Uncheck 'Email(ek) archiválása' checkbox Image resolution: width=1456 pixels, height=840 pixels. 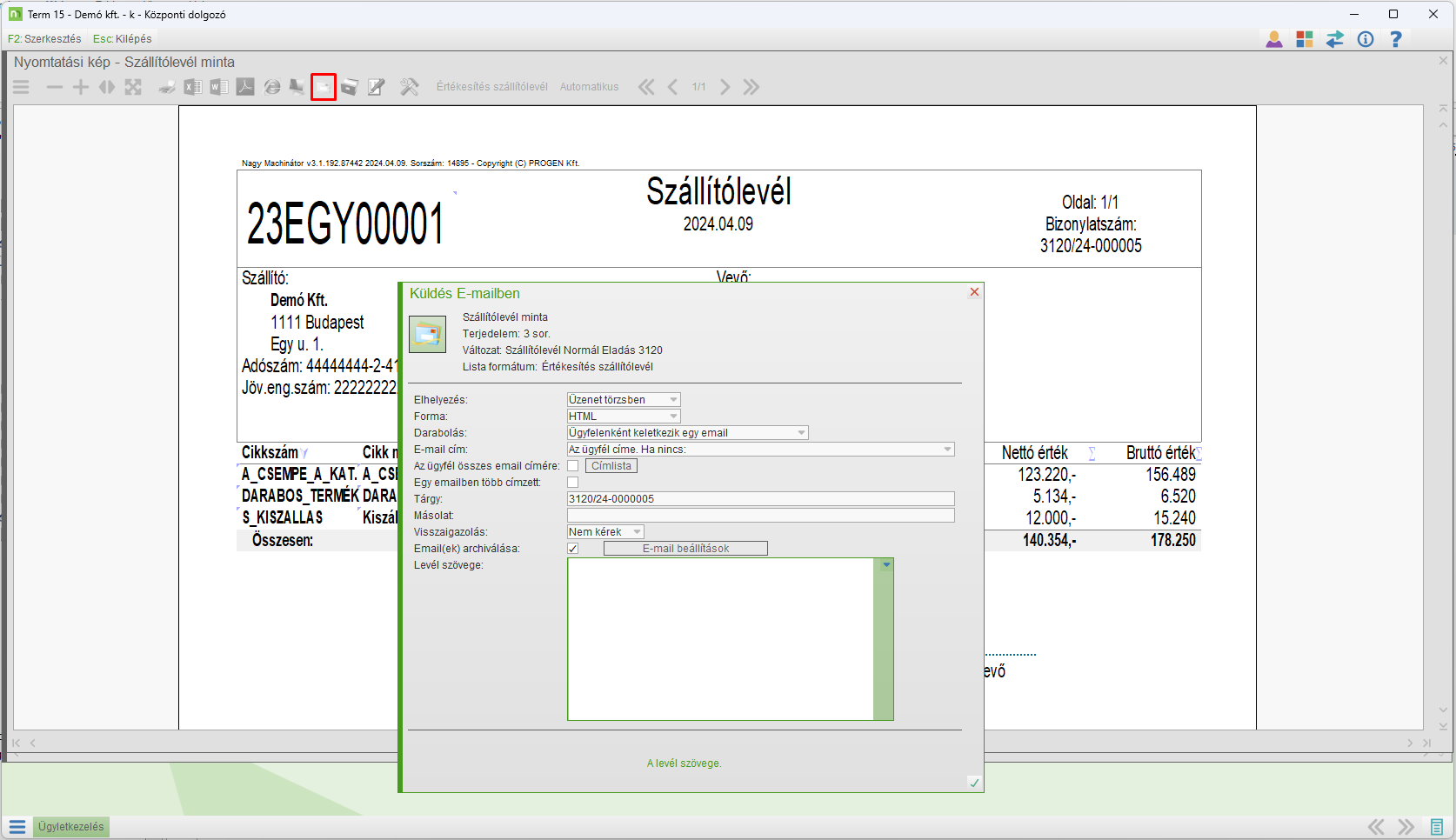[x=572, y=549]
